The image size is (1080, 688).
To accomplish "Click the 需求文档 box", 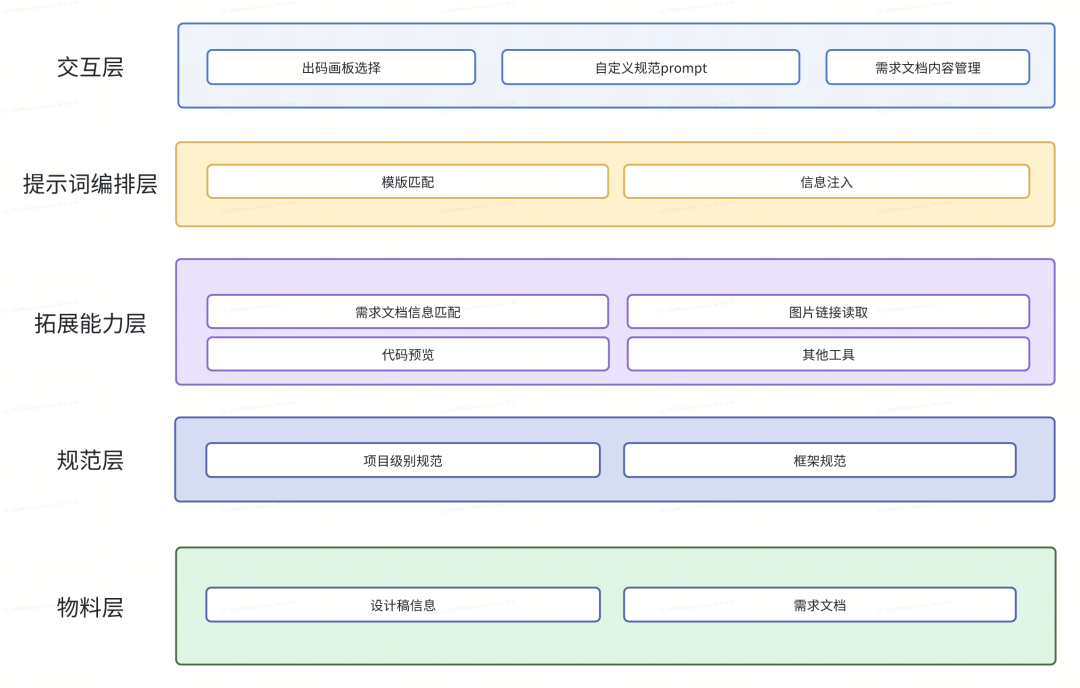I will [819, 604].
